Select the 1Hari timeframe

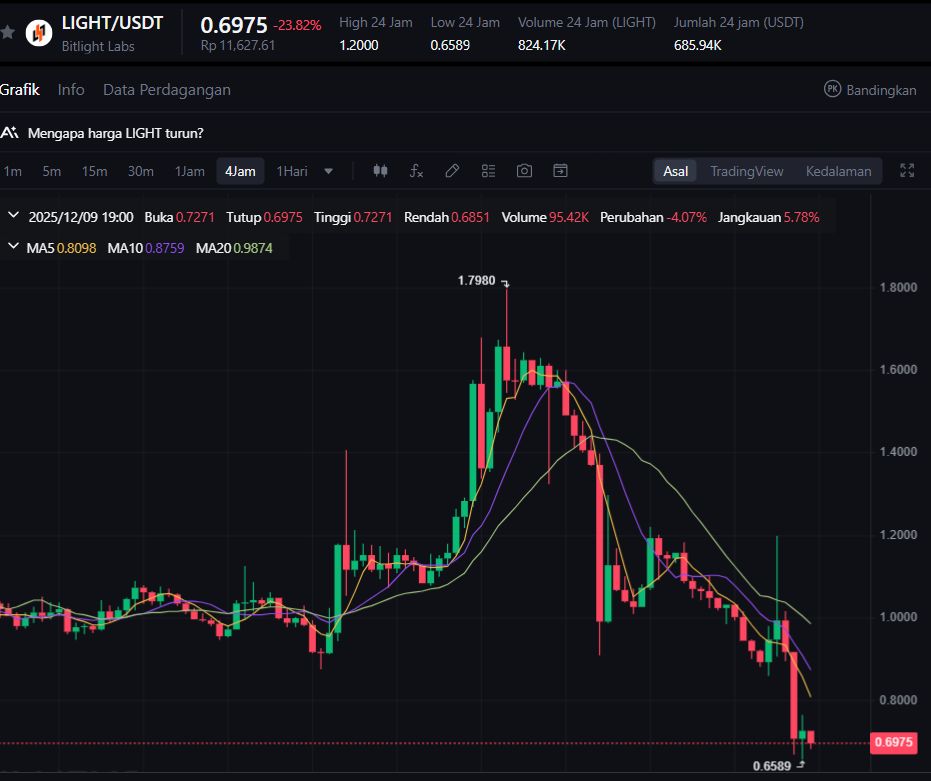(292, 171)
